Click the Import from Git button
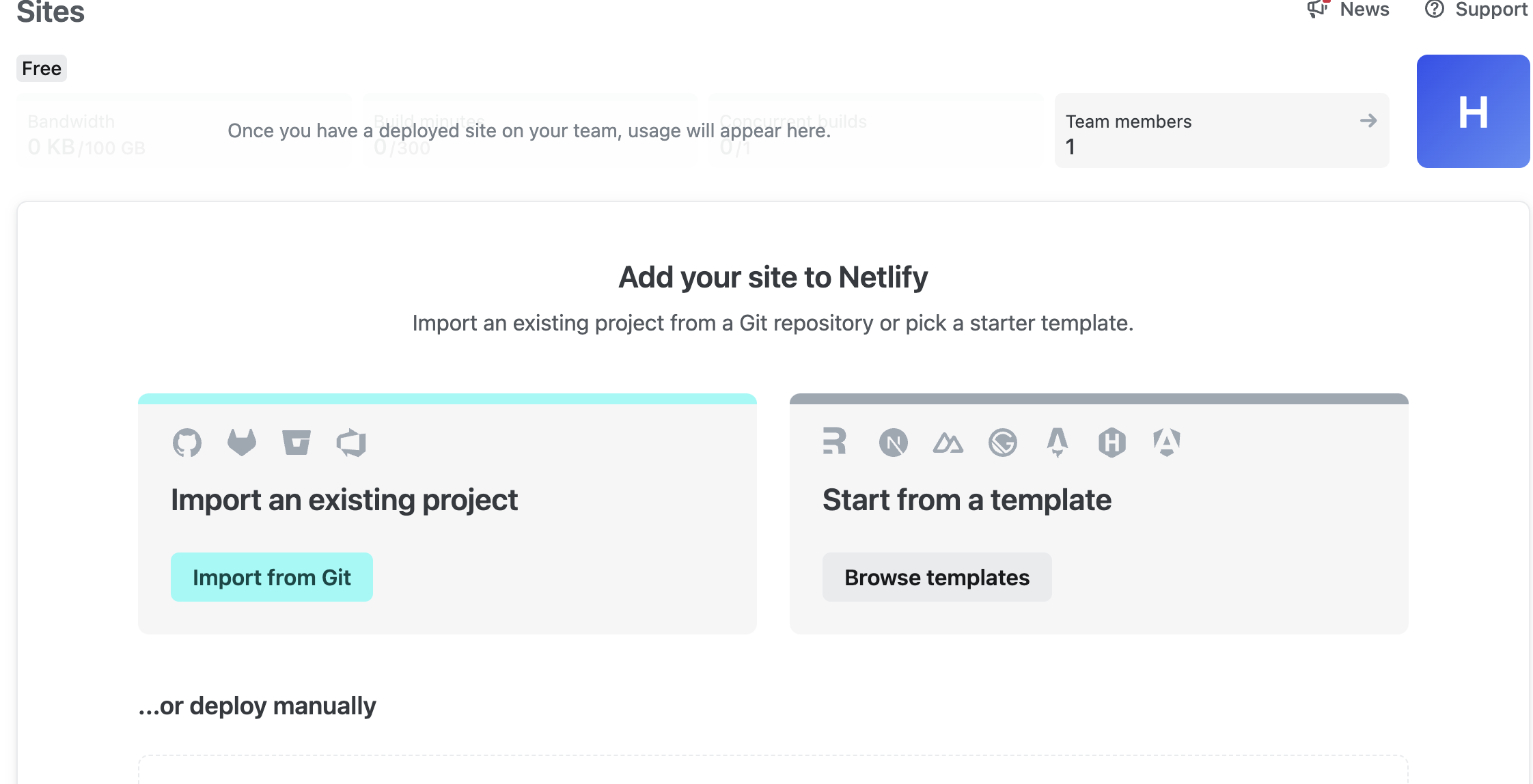1533x784 pixels. click(x=271, y=577)
